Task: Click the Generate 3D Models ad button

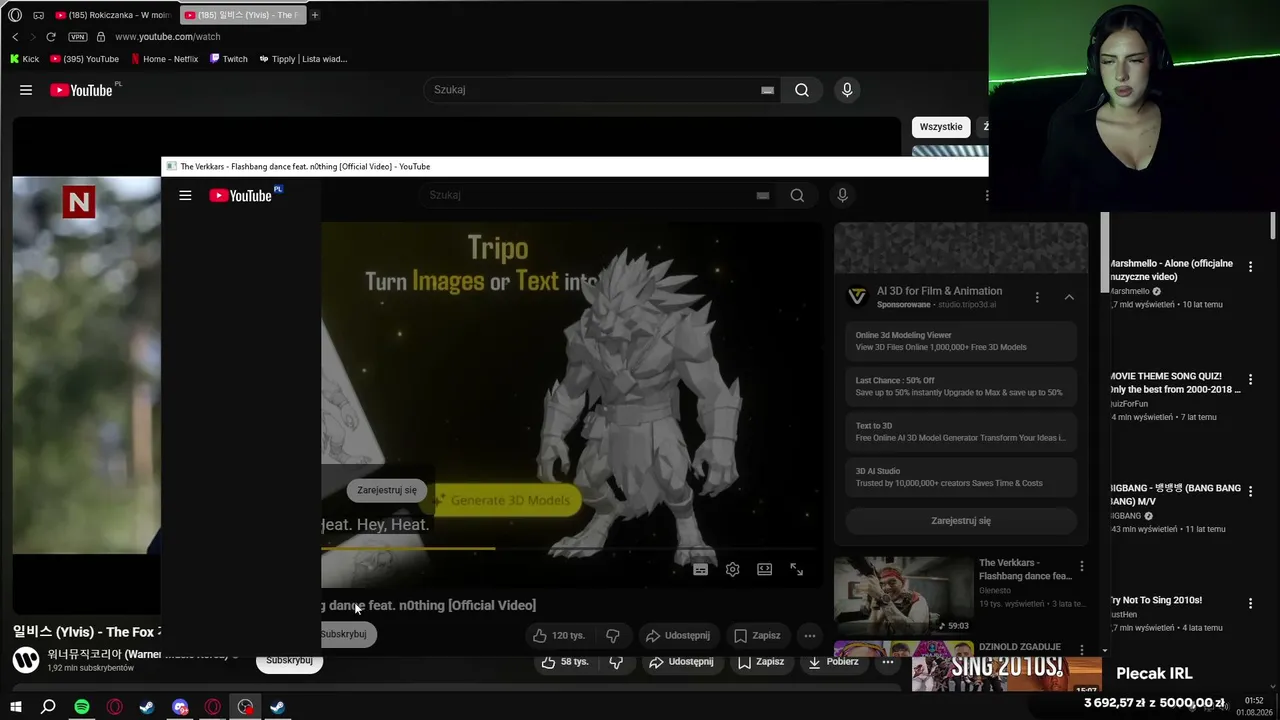Action: coord(506,500)
